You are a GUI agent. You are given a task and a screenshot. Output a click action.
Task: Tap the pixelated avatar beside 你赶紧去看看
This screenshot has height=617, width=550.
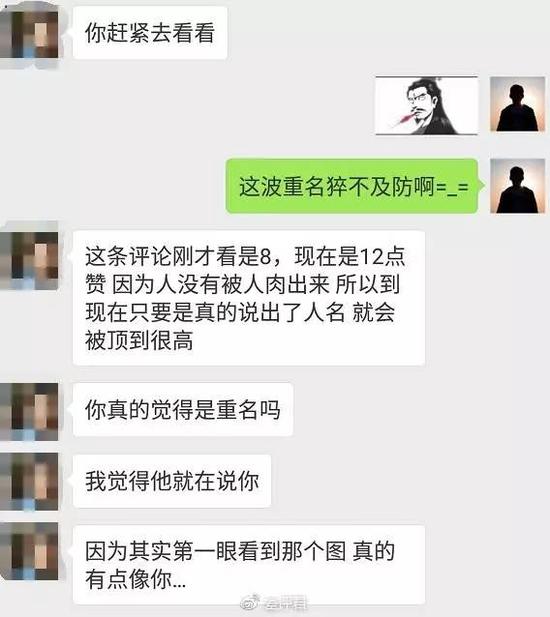click(30, 35)
